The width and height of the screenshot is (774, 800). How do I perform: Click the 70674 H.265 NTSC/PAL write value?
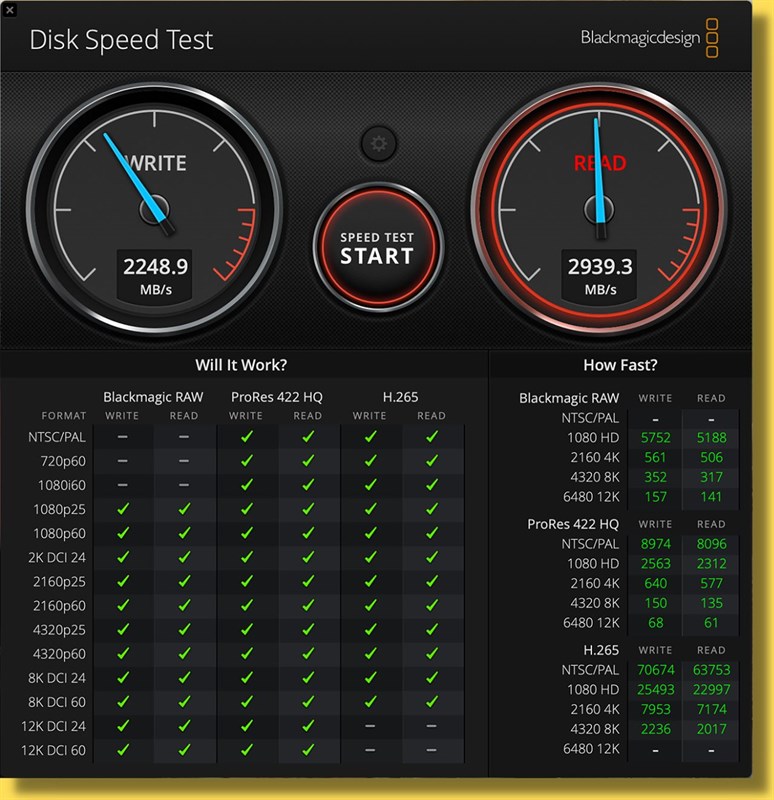coord(655,670)
